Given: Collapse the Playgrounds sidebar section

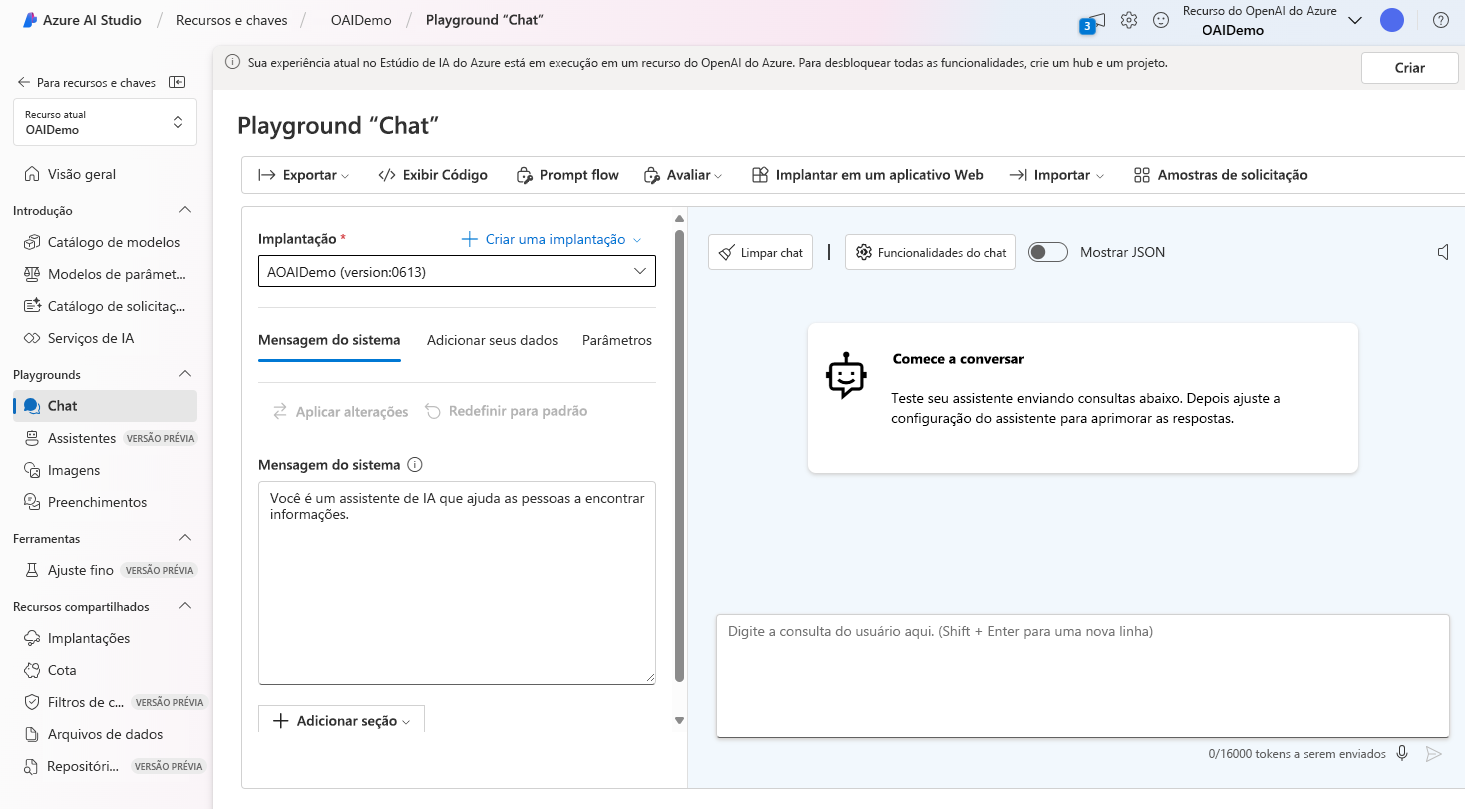Looking at the screenshot, I should [x=184, y=374].
